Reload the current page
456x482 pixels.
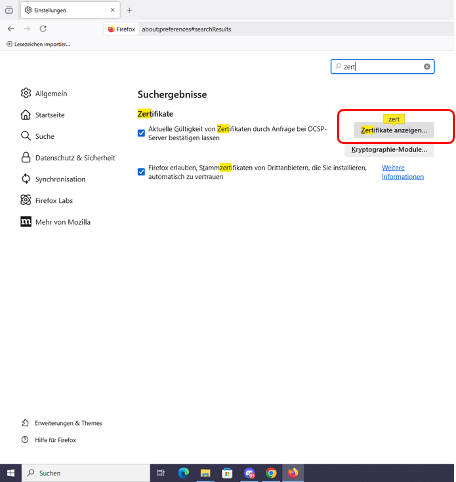pyautogui.click(x=43, y=29)
